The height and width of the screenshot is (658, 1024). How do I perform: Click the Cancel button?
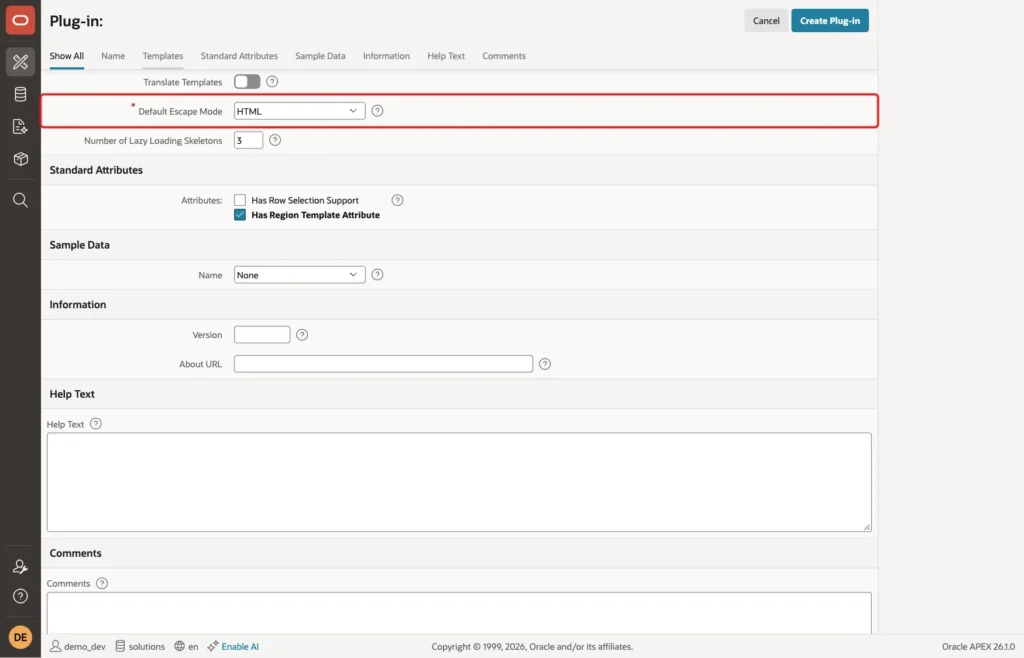pos(766,21)
